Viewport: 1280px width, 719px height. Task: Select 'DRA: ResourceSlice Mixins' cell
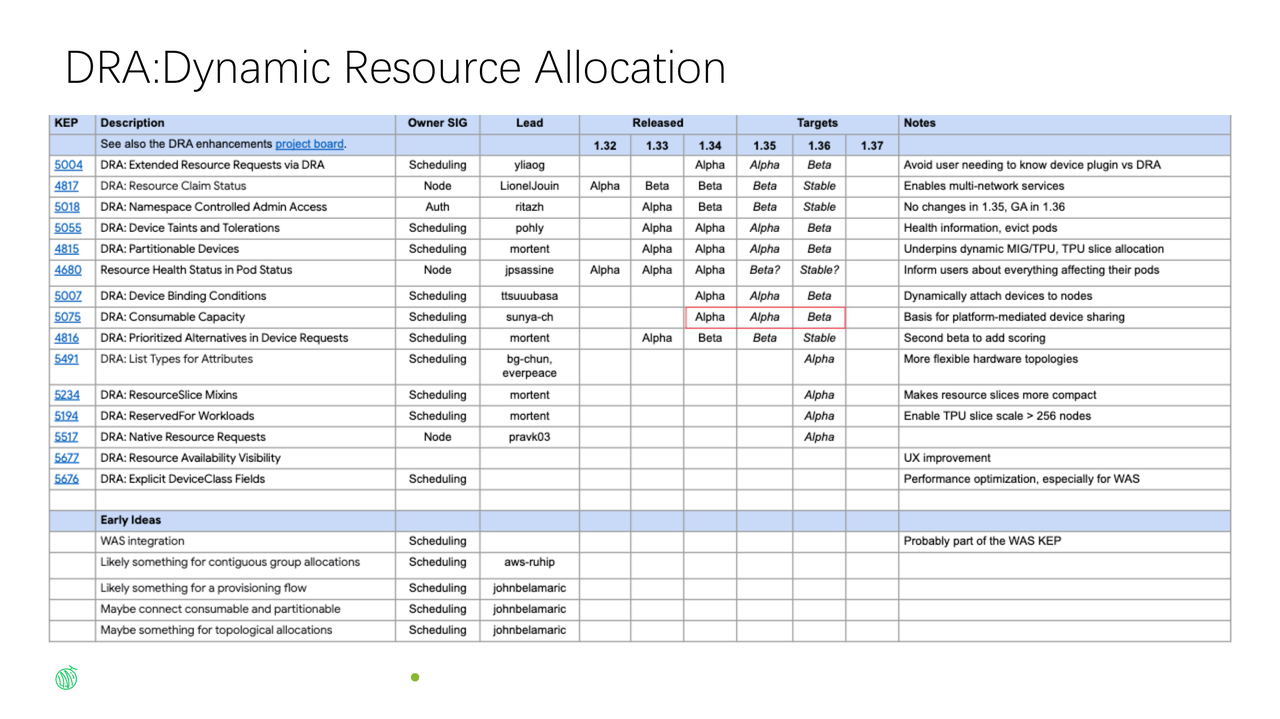[x=246, y=395]
